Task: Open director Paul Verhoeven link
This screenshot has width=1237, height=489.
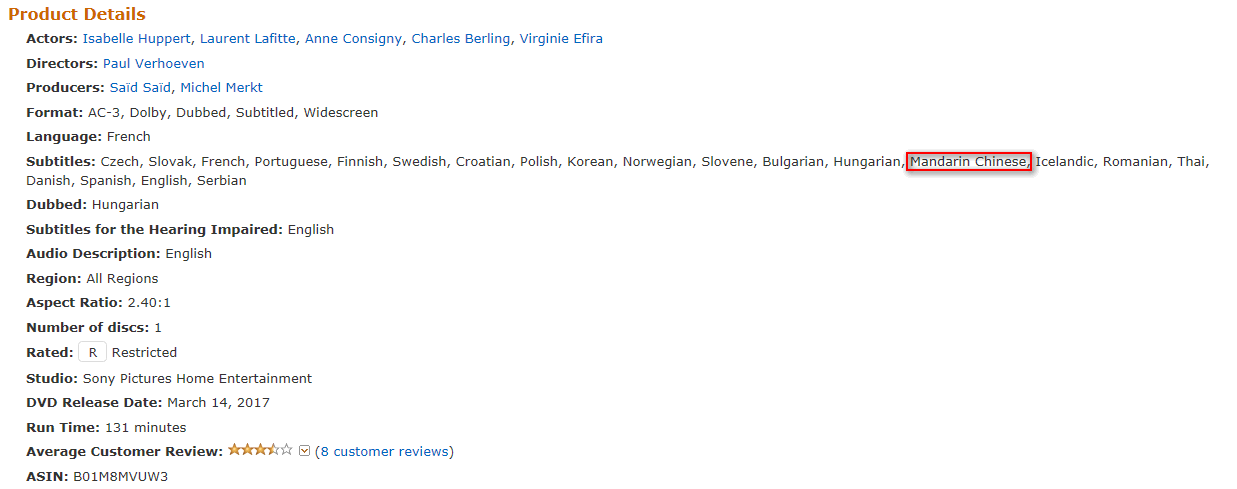Action: coord(154,63)
